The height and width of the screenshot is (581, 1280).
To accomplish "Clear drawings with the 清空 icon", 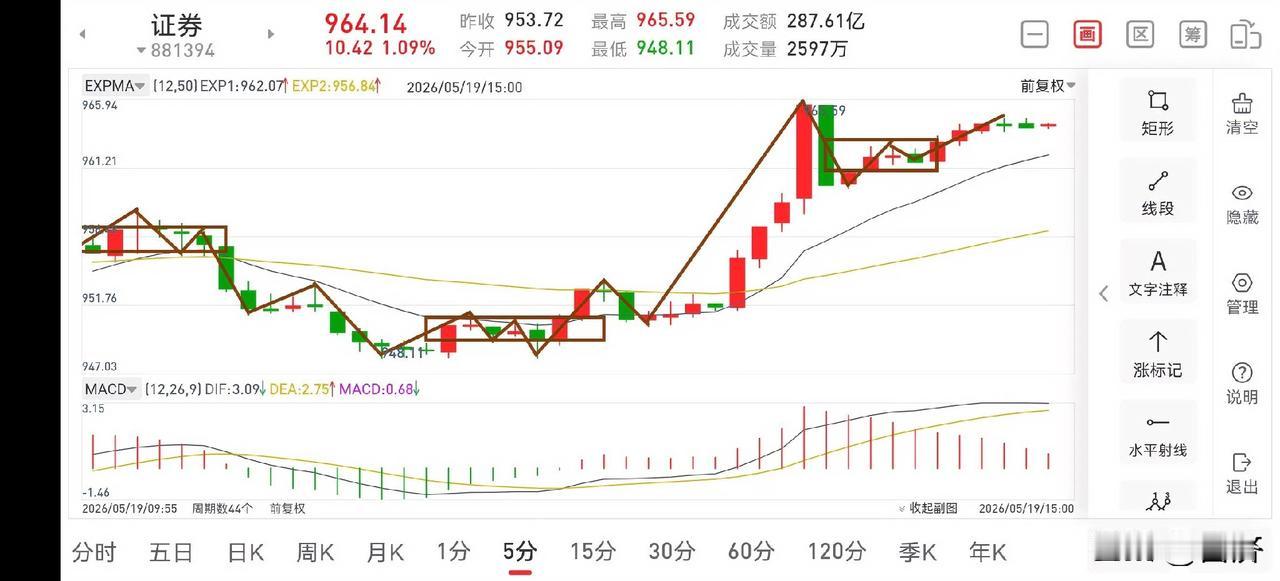I will pyautogui.click(x=1242, y=113).
